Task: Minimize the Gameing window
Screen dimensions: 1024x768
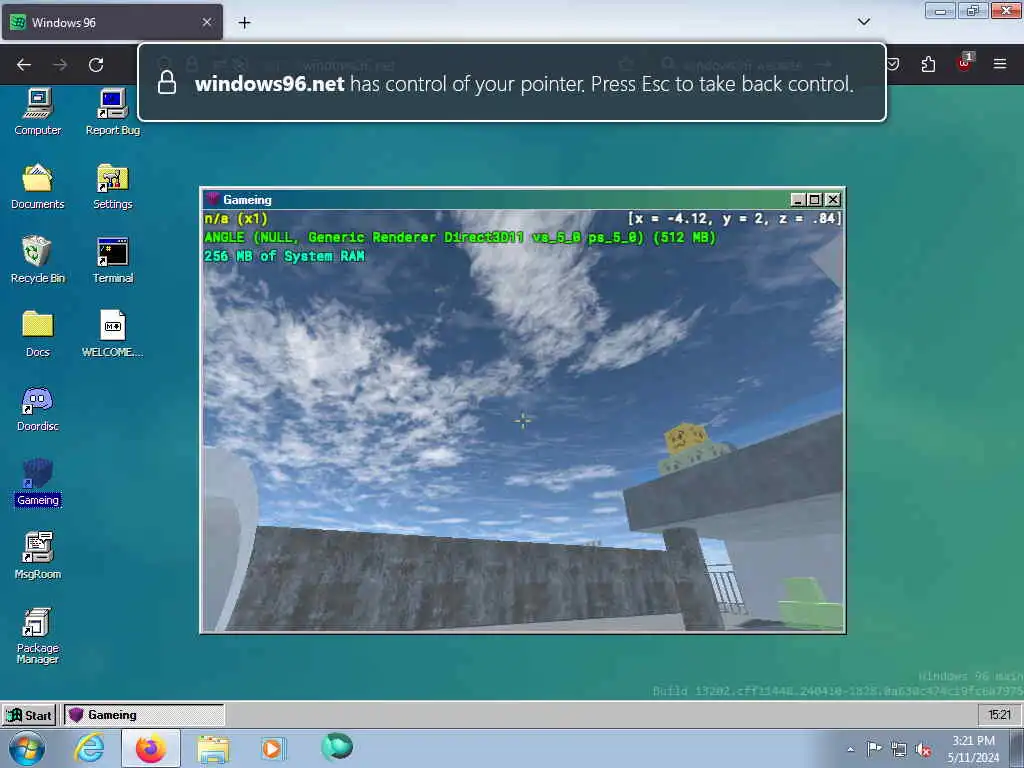Action: click(797, 200)
